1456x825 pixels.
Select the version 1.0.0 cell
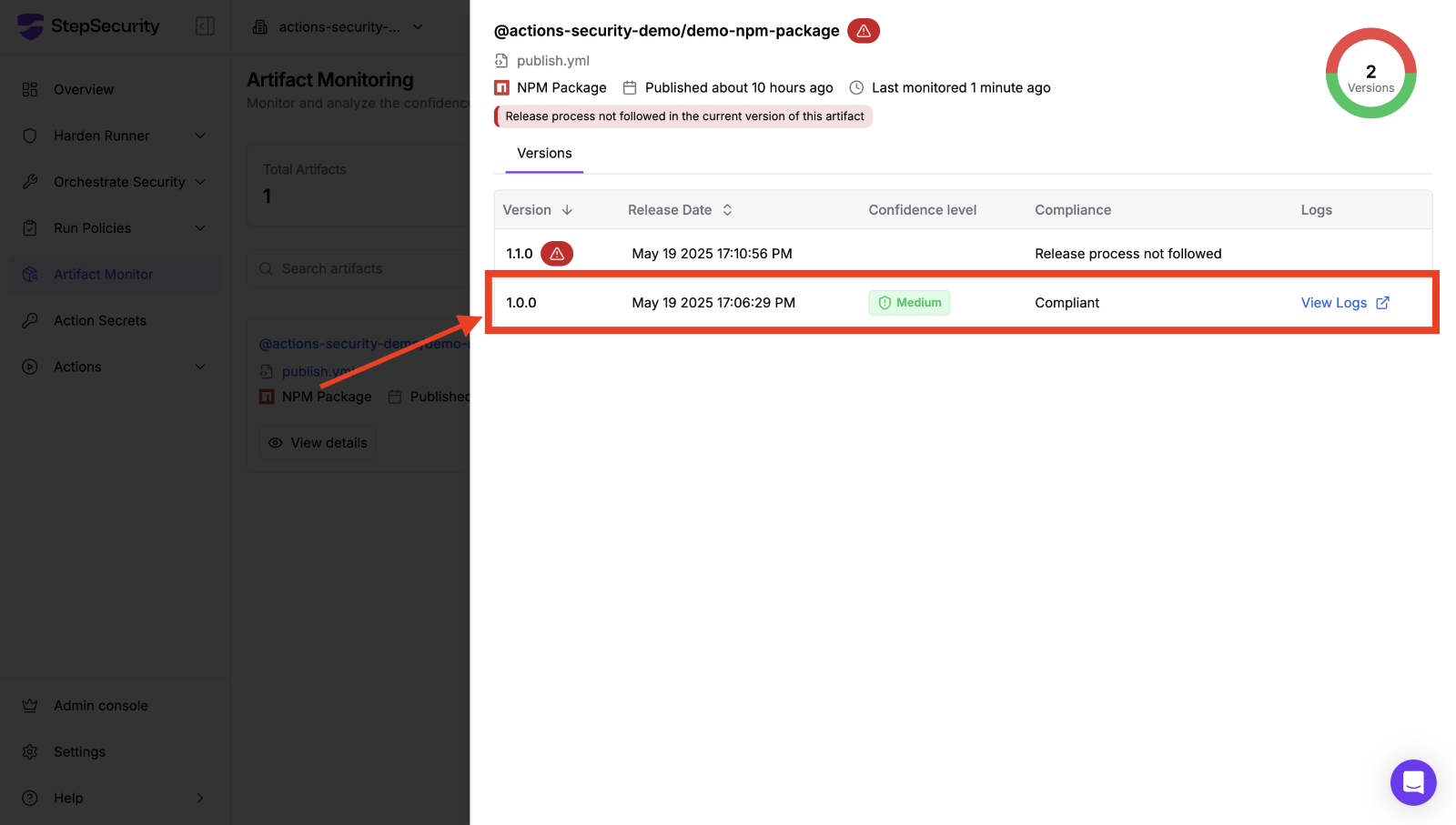(521, 303)
